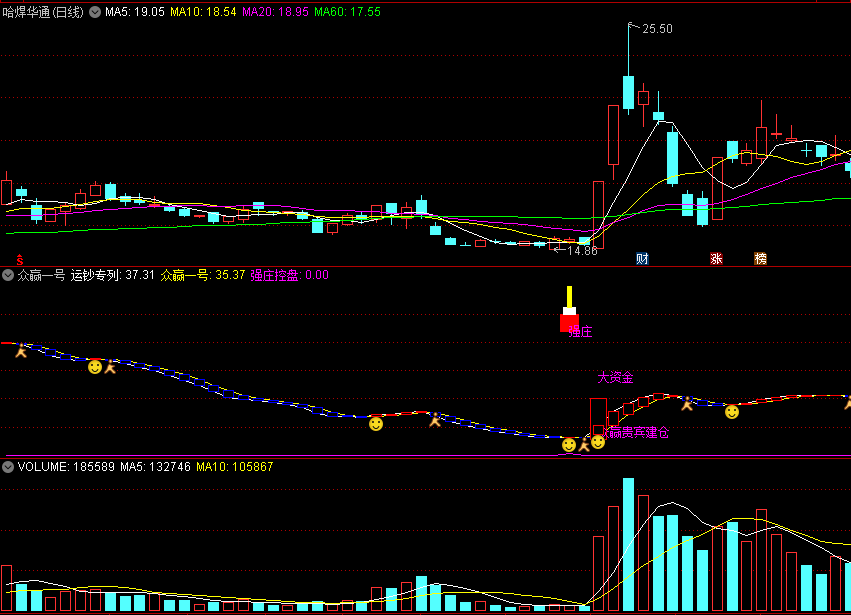
Task: Click the MA60: 17.55 label
Action: 347,12
